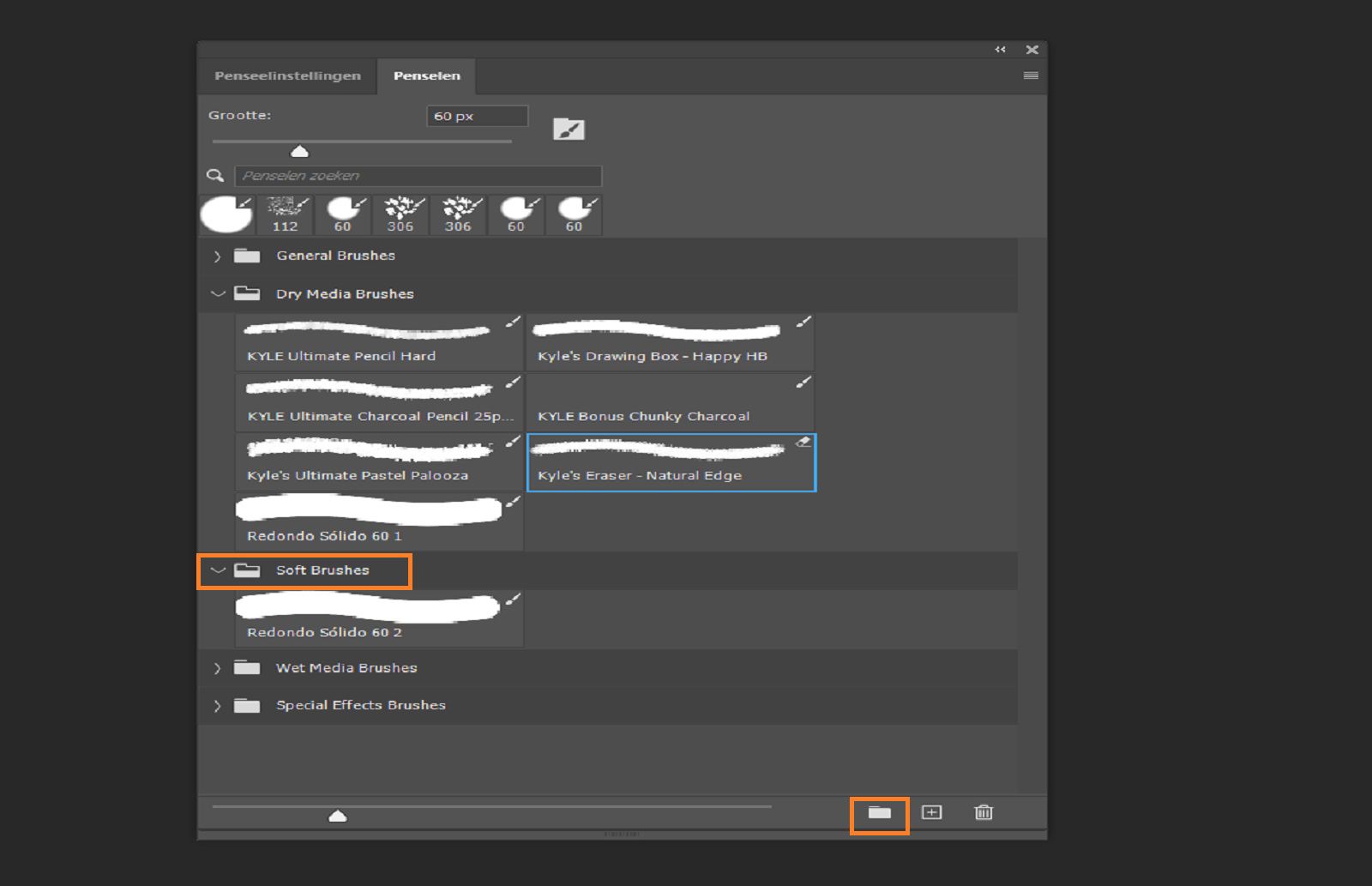This screenshot has height=886, width=1372.
Task: Delete the selected brush with trash icon
Action: coord(984,812)
